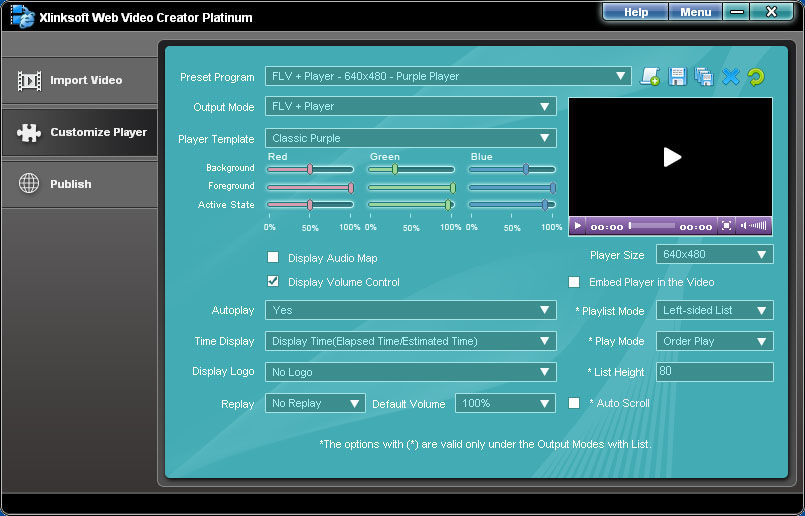Click the Active State Red slider

coord(310,205)
